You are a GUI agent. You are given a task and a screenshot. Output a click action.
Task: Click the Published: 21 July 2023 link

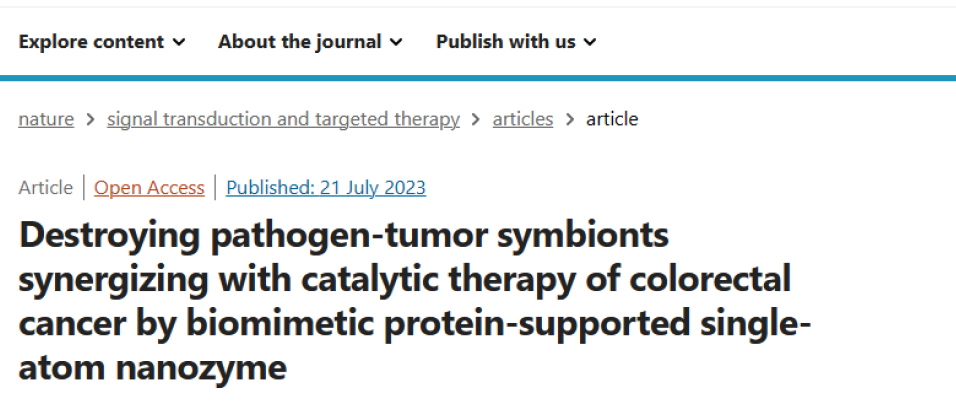pos(326,187)
